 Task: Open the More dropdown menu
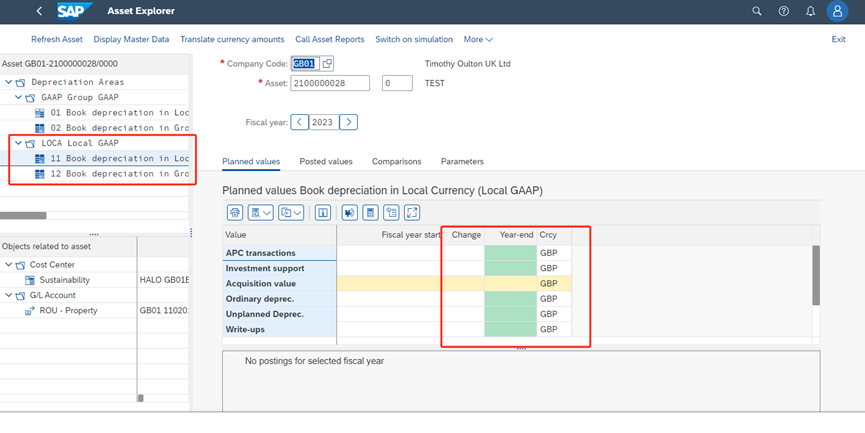(x=478, y=39)
